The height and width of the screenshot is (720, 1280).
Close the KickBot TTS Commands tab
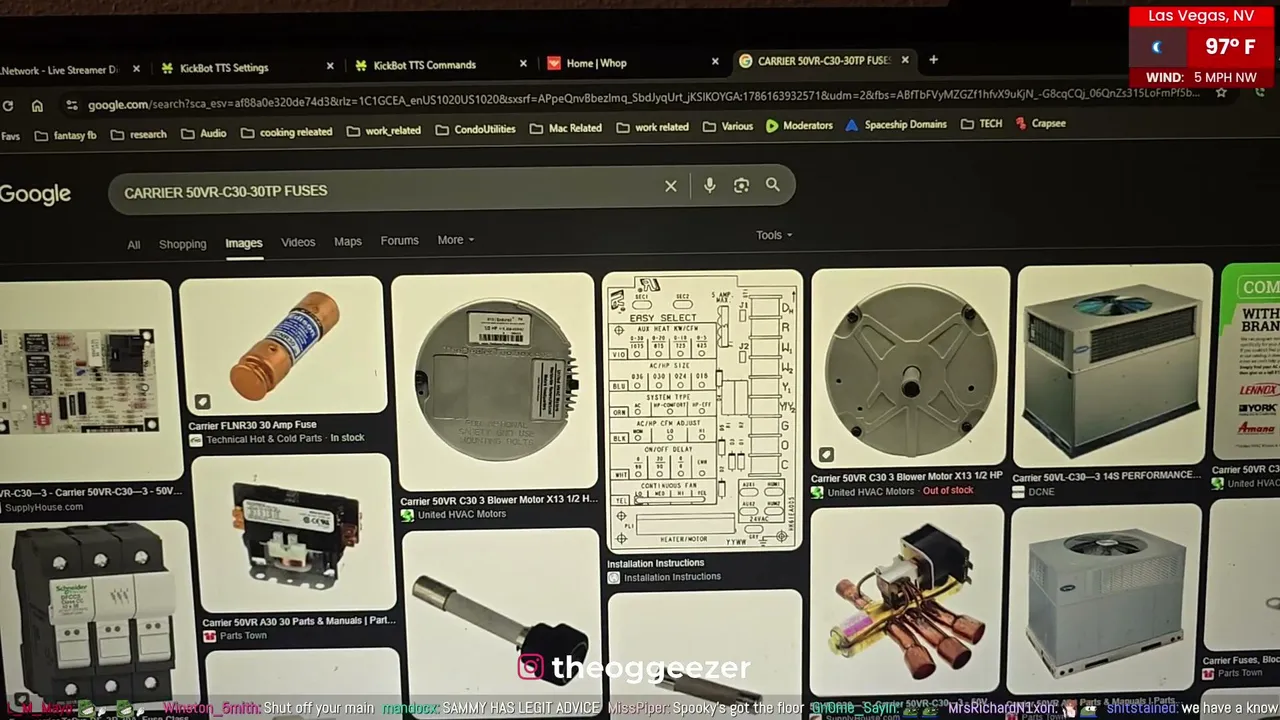click(523, 64)
